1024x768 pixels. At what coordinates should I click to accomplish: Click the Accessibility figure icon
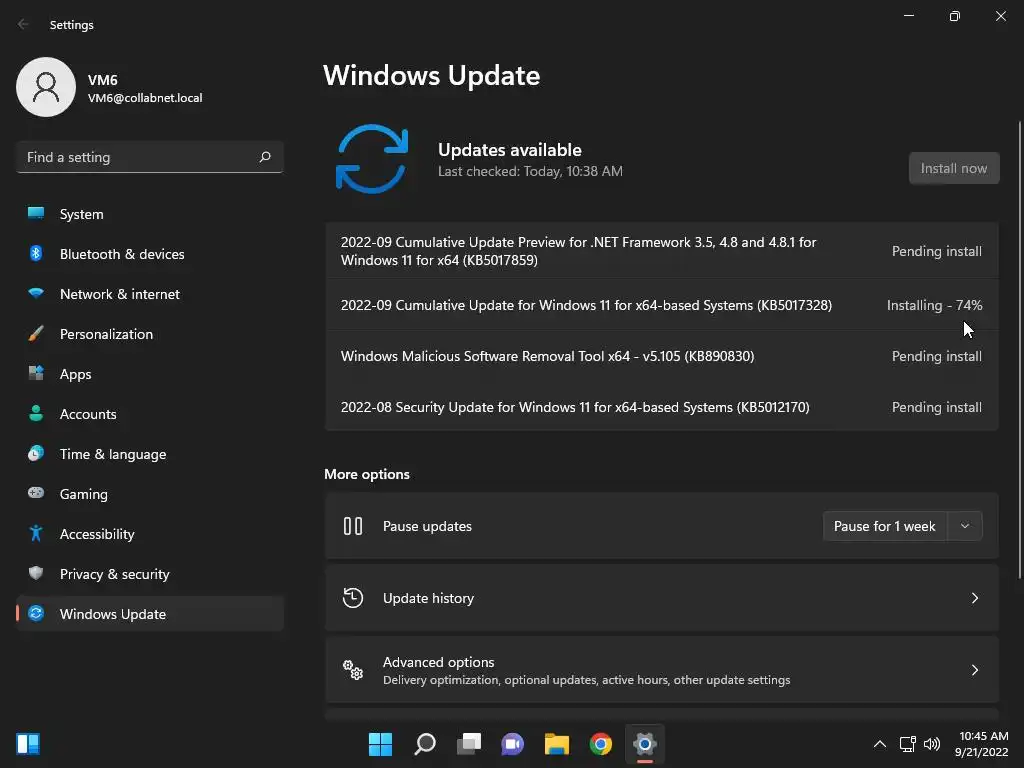tap(36, 534)
